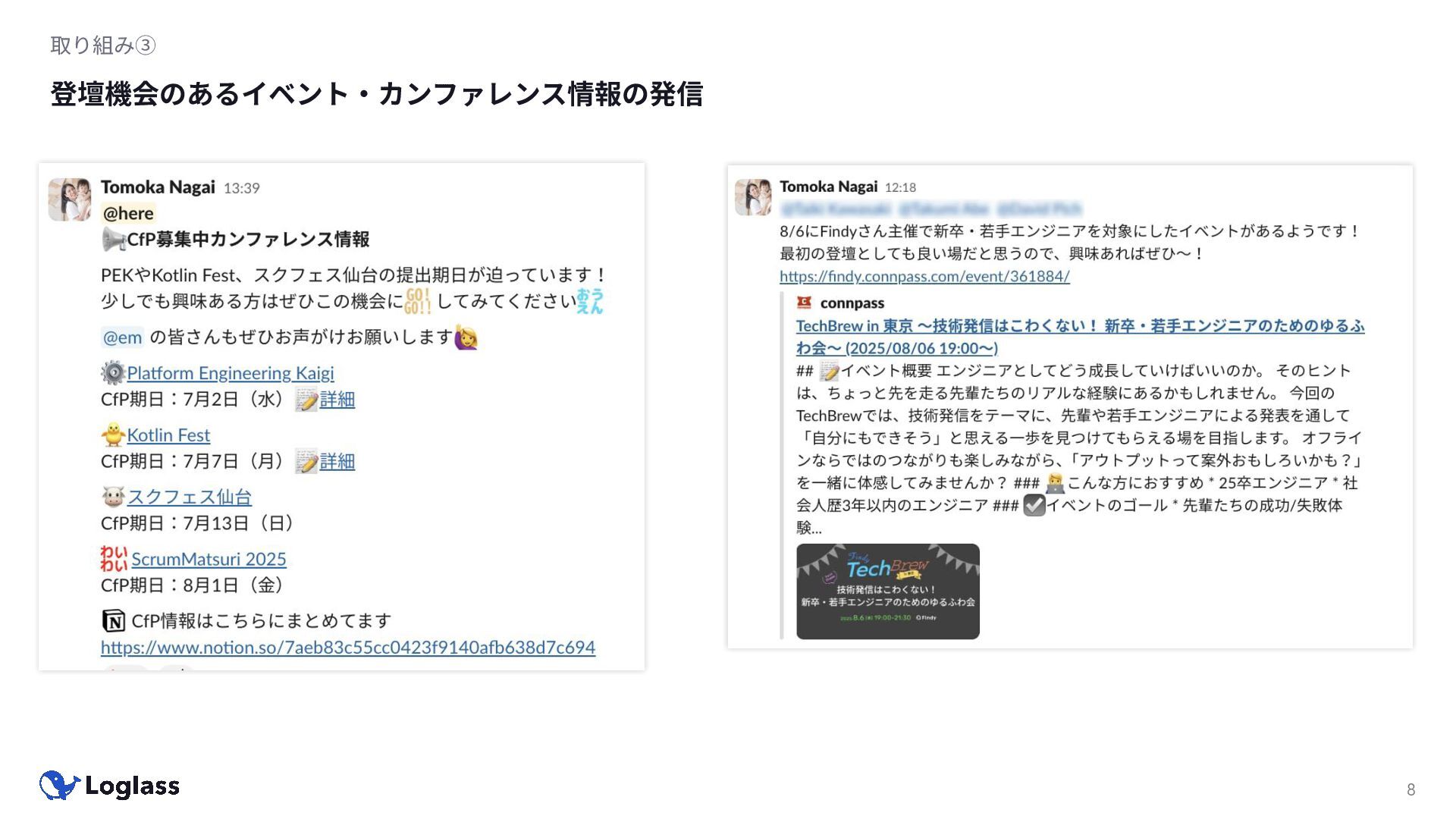
Task: Click the chick emoji beside Kotlin Fest
Action: pos(113,435)
